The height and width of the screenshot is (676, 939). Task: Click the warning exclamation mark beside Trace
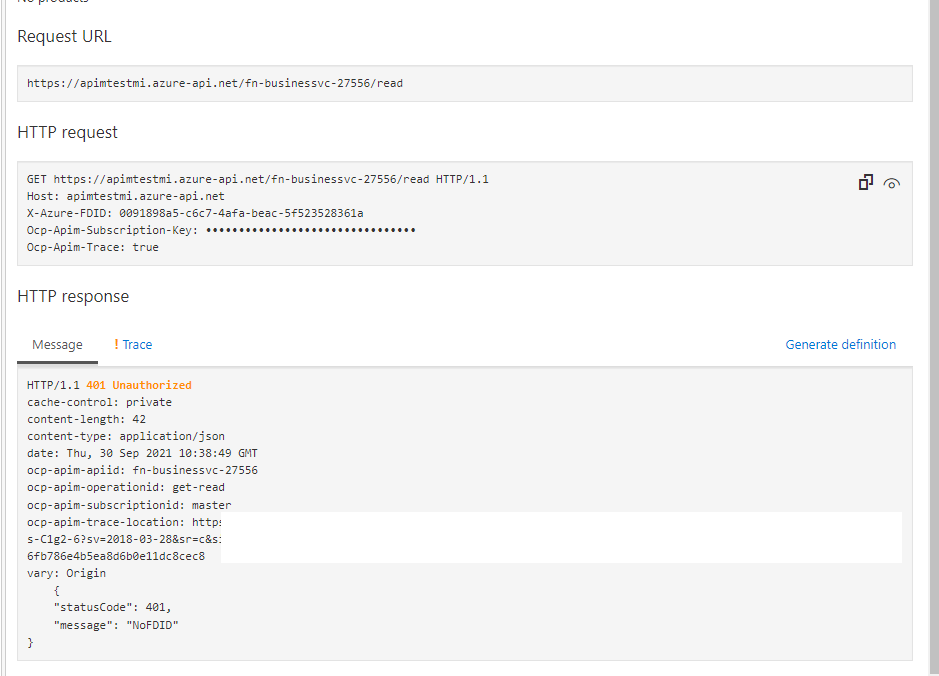[116, 344]
